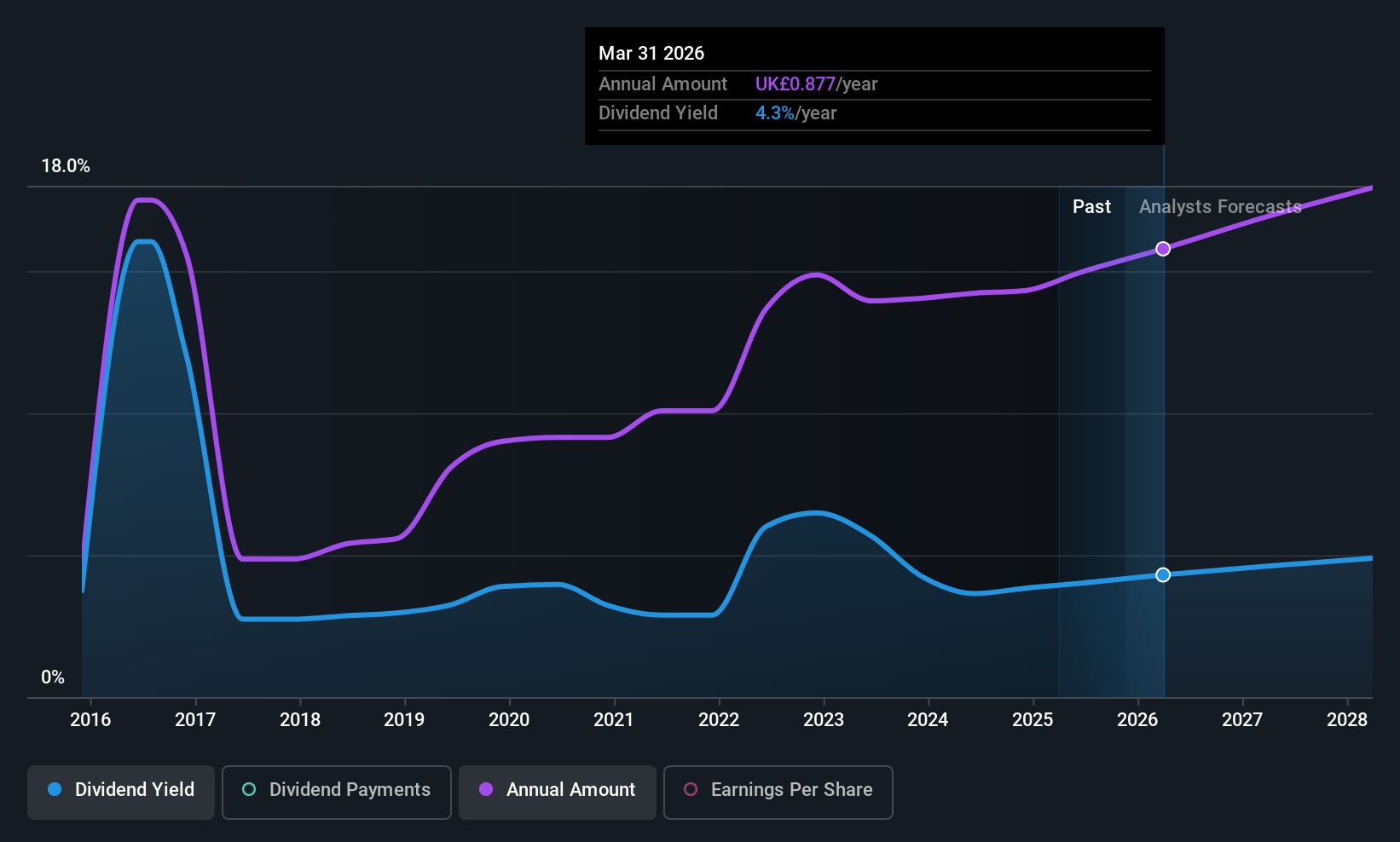Click the Mar 31 2026 tooltip header

coord(651,53)
